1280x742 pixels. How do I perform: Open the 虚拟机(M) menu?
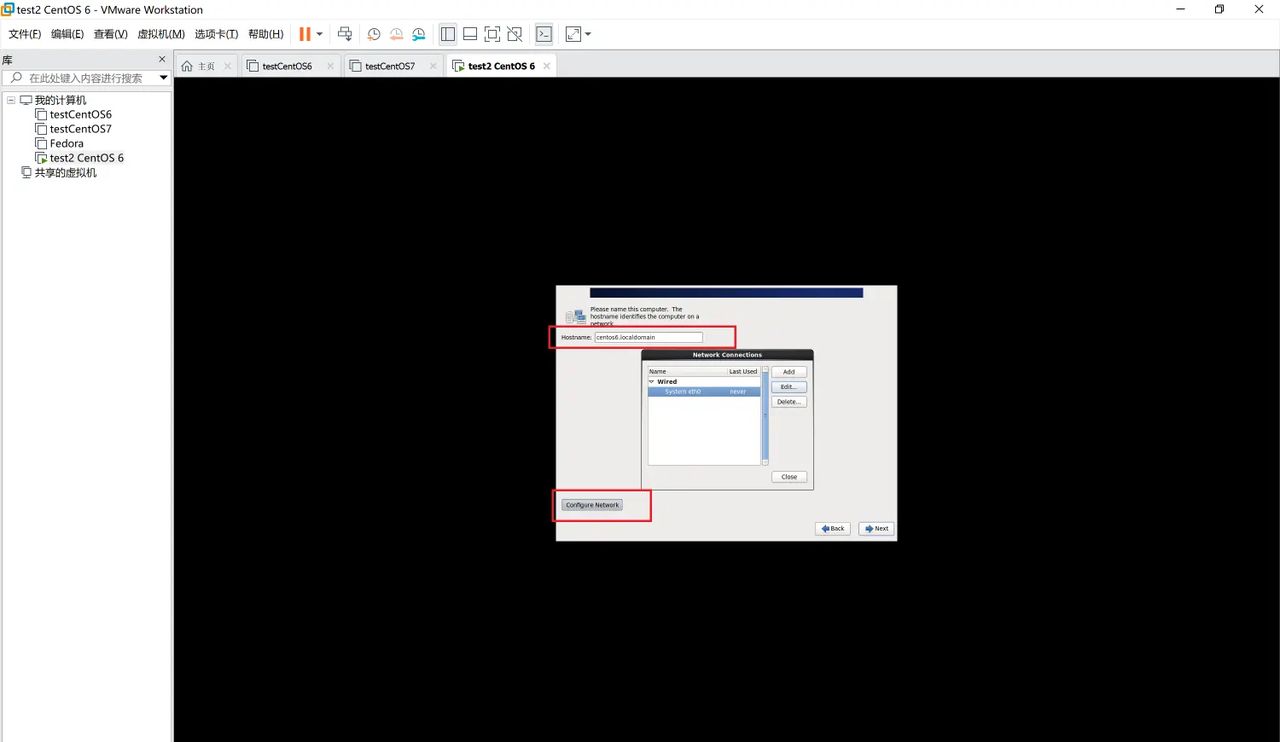(x=161, y=34)
